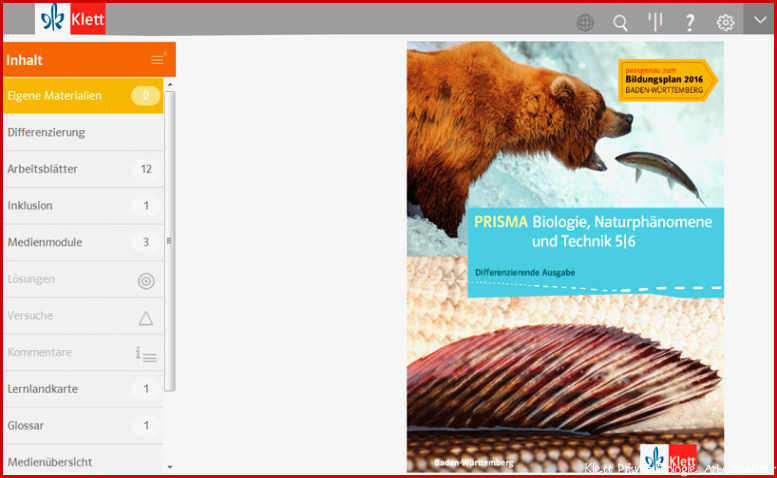The height and width of the screenshot is (478, 777).
Task: Open Kommentare entry
Action: pos(83,352)
